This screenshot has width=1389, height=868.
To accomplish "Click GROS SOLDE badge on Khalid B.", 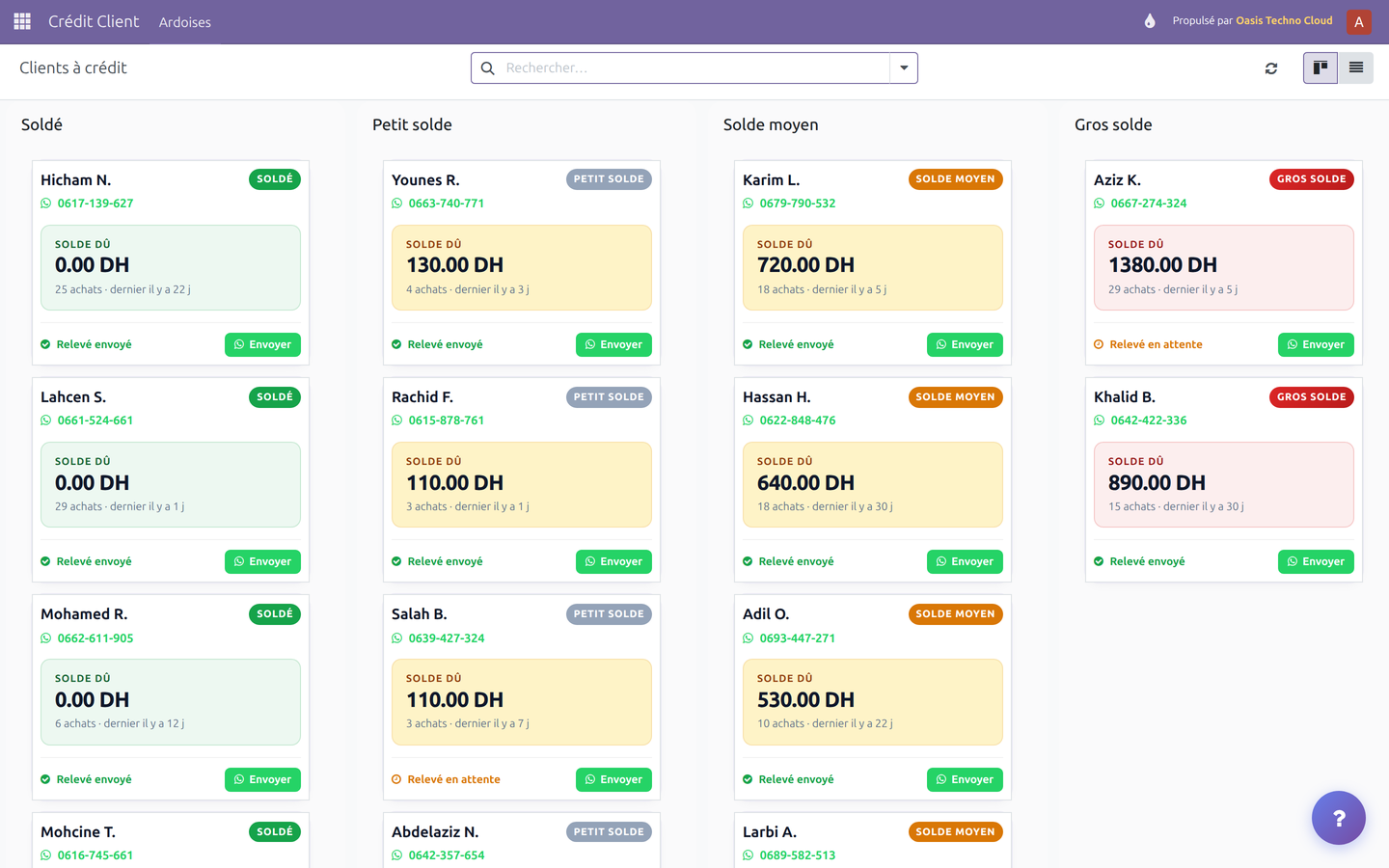I will click(x=1312, y=397).
